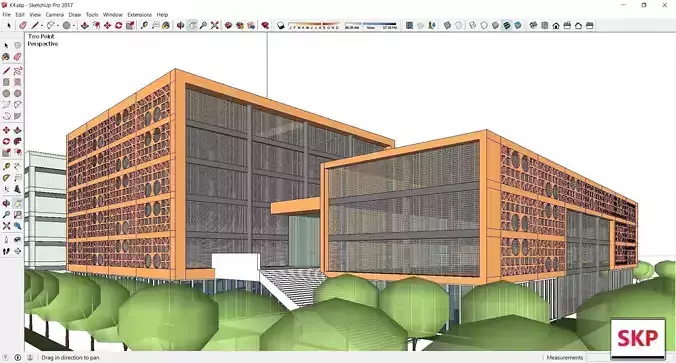This screenshot has width=676, height=363.
Task: Select the Make Component tool
Action: tap(17, 45)
